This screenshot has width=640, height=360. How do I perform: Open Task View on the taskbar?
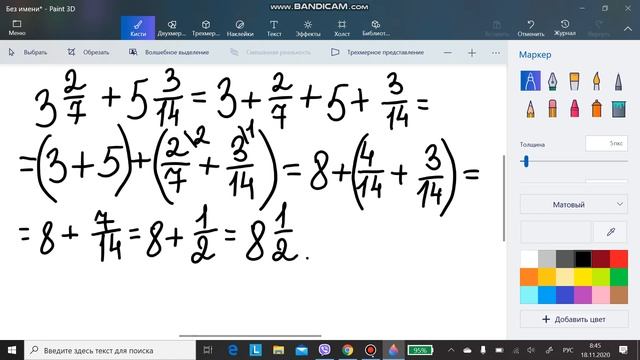click(x=208, y=350)
